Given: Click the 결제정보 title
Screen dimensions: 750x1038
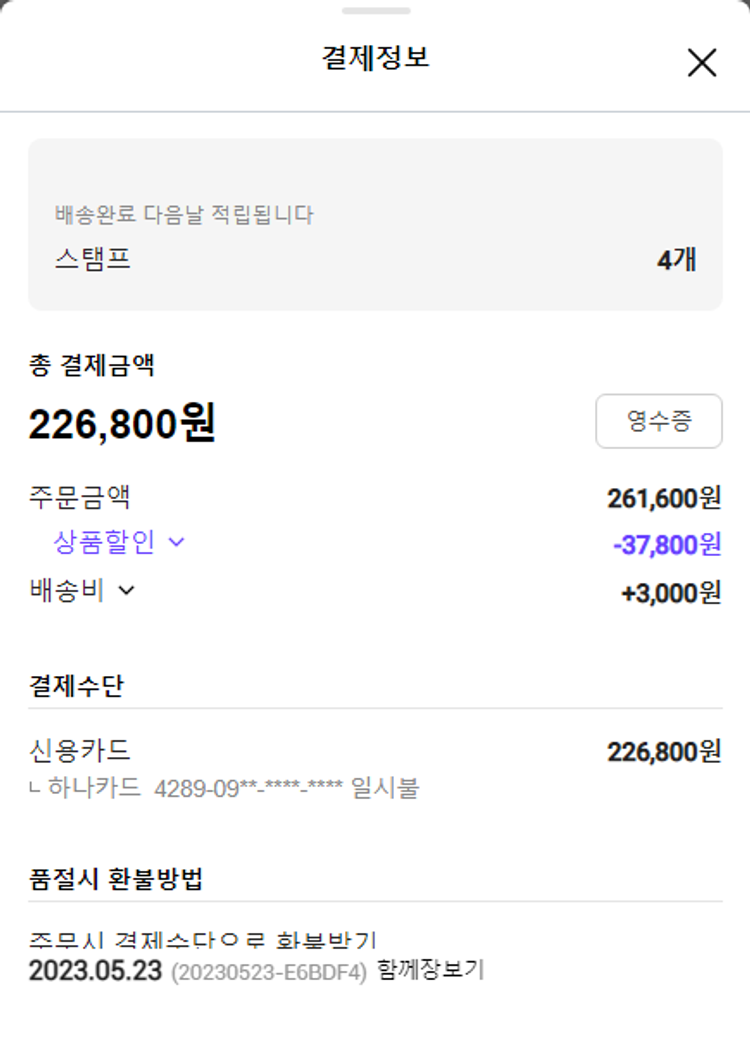Looking at the screenshot, I should click(375, 58).
